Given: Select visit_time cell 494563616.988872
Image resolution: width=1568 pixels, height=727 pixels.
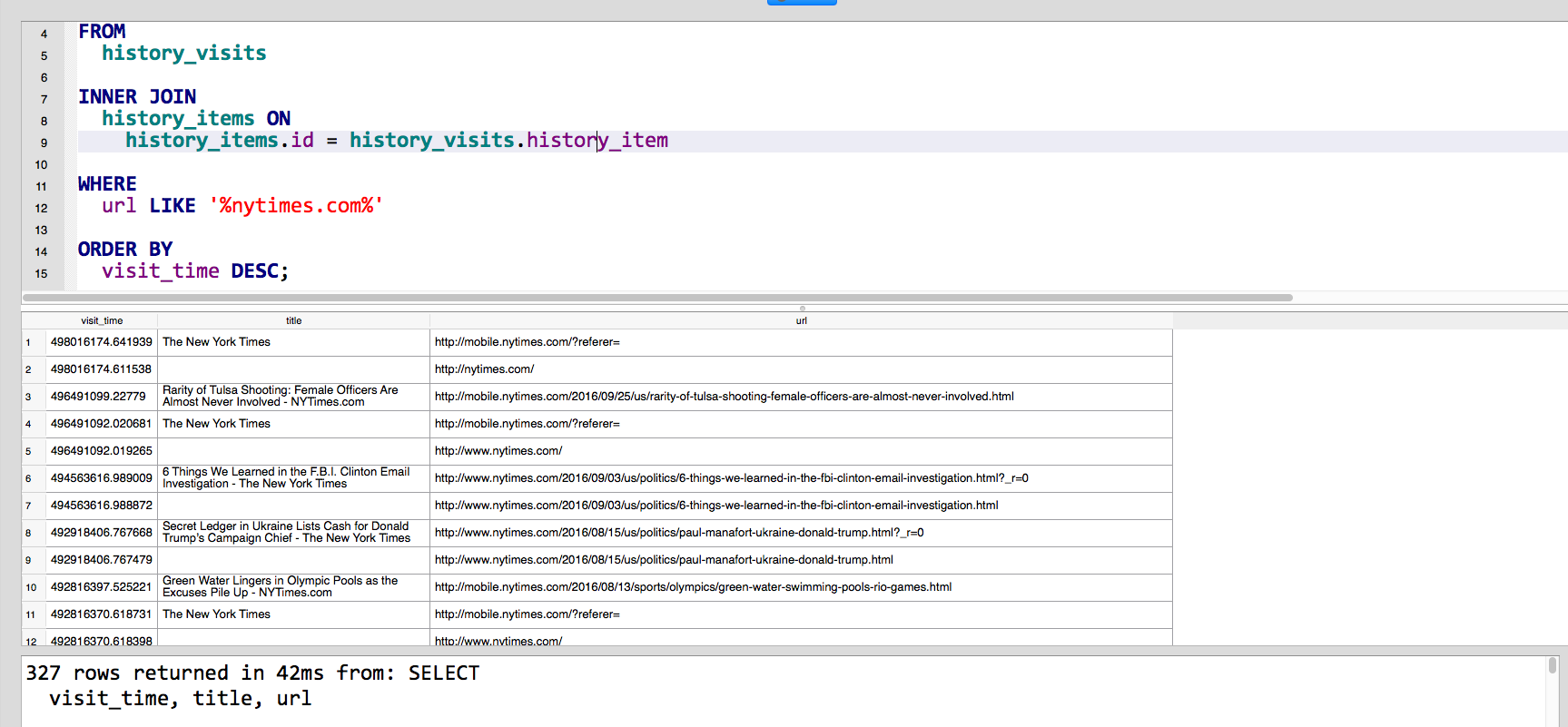Looking at the screenshot, I should click(101, 506).
